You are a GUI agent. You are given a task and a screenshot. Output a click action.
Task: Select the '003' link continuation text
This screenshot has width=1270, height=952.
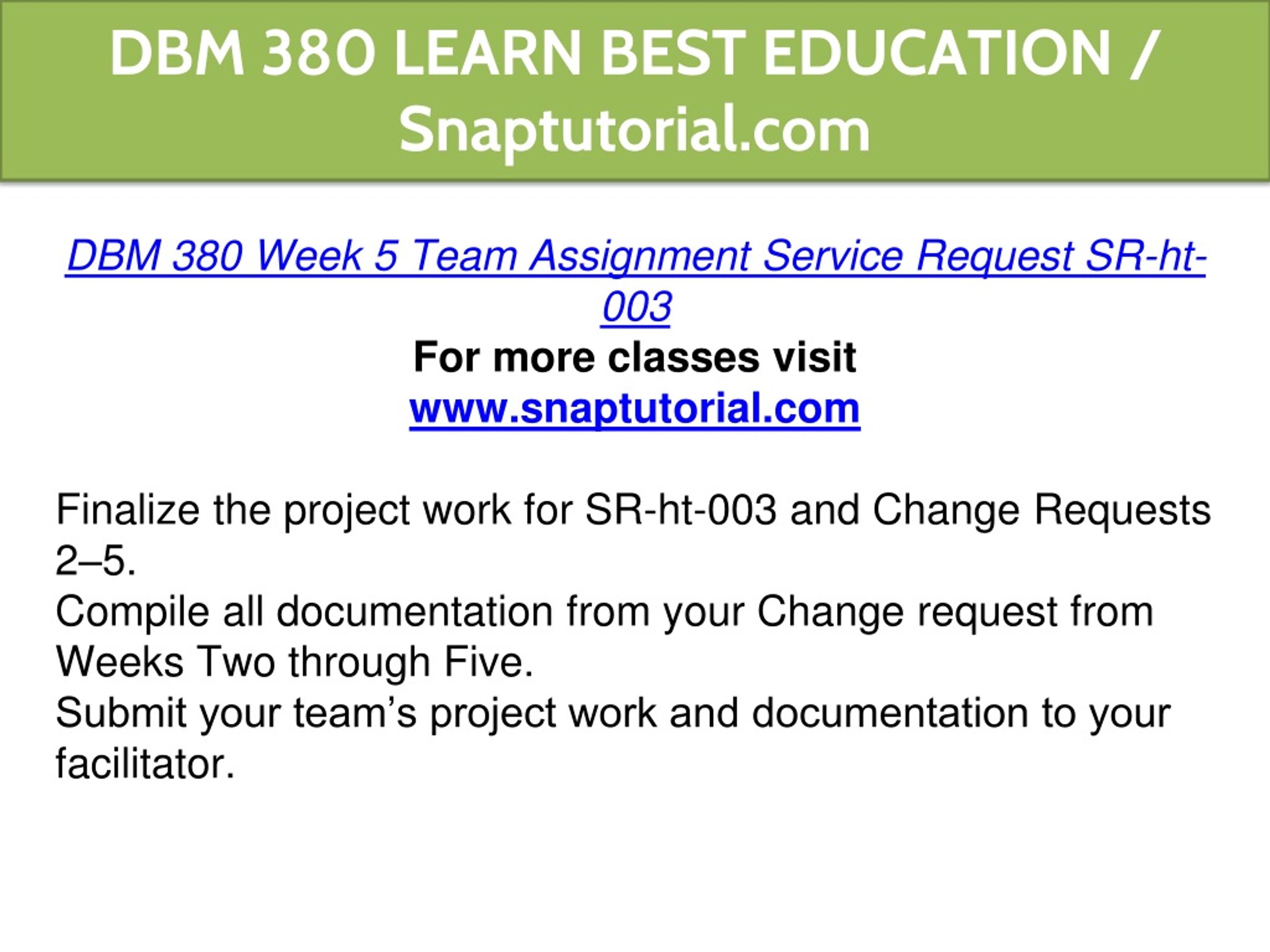click(x=636, y=307)
